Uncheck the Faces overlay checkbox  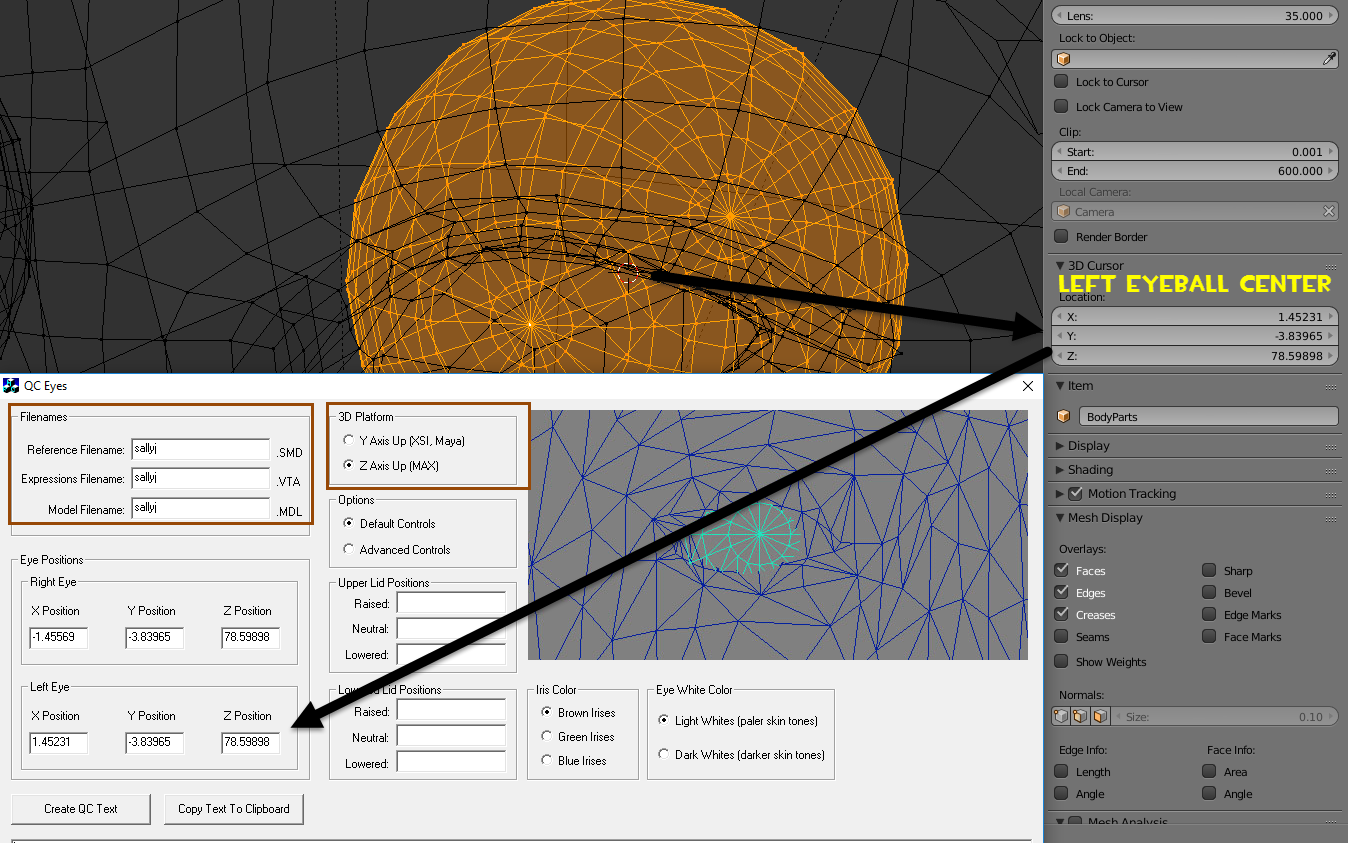(x=1061, y=571)
